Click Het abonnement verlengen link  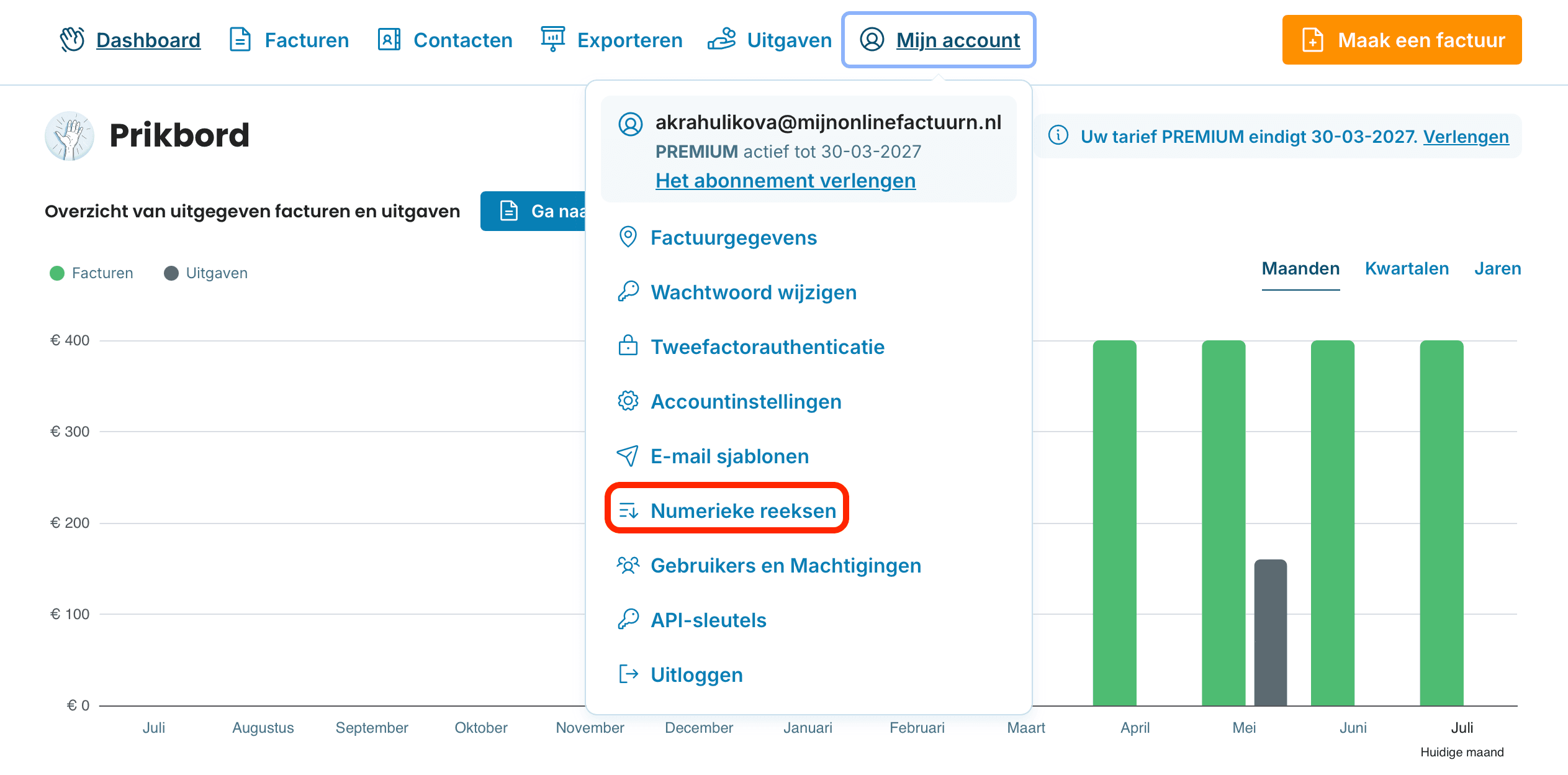[785, 181]
